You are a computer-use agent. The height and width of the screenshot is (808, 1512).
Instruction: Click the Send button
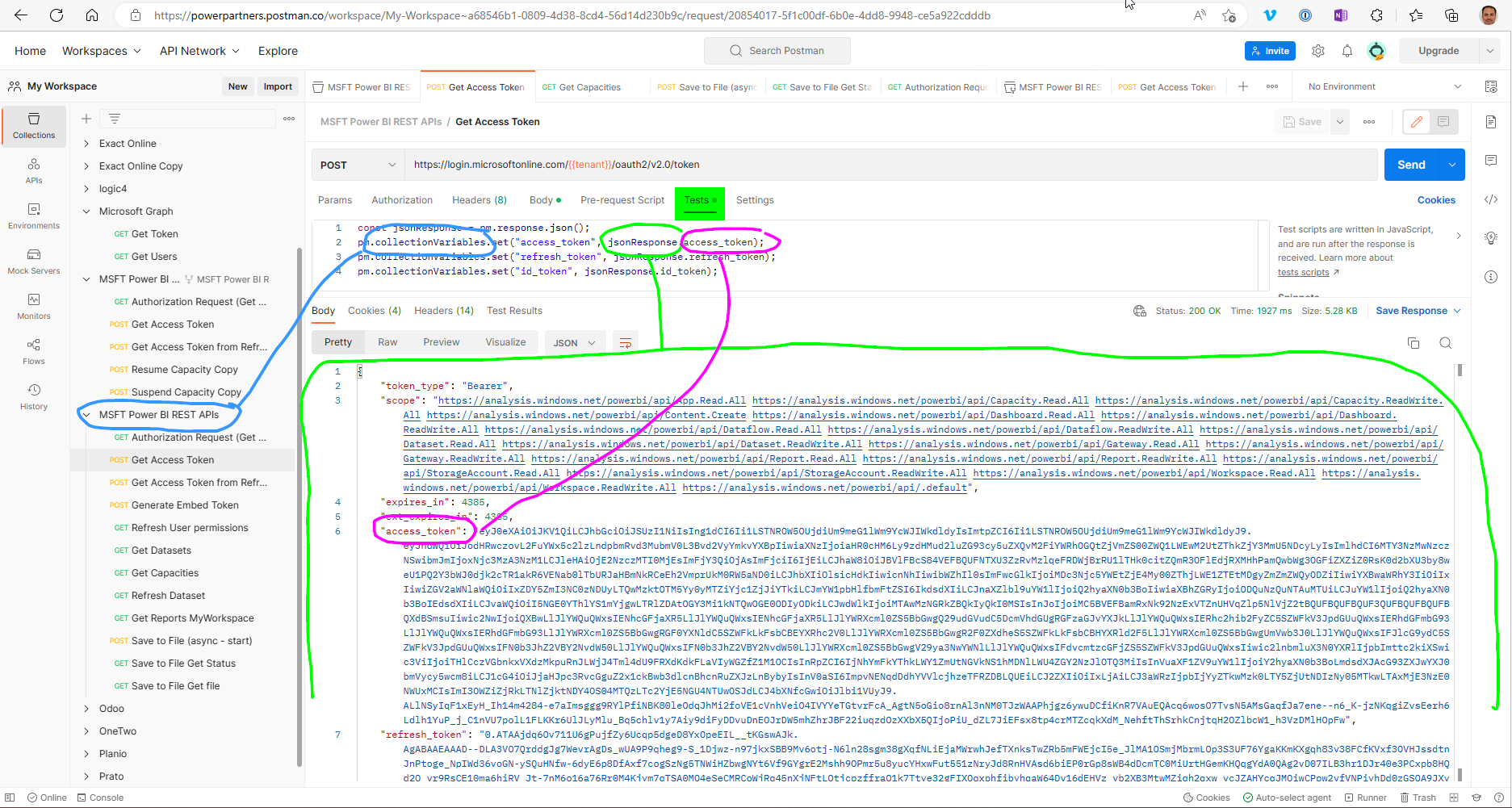pos(1412,165)
